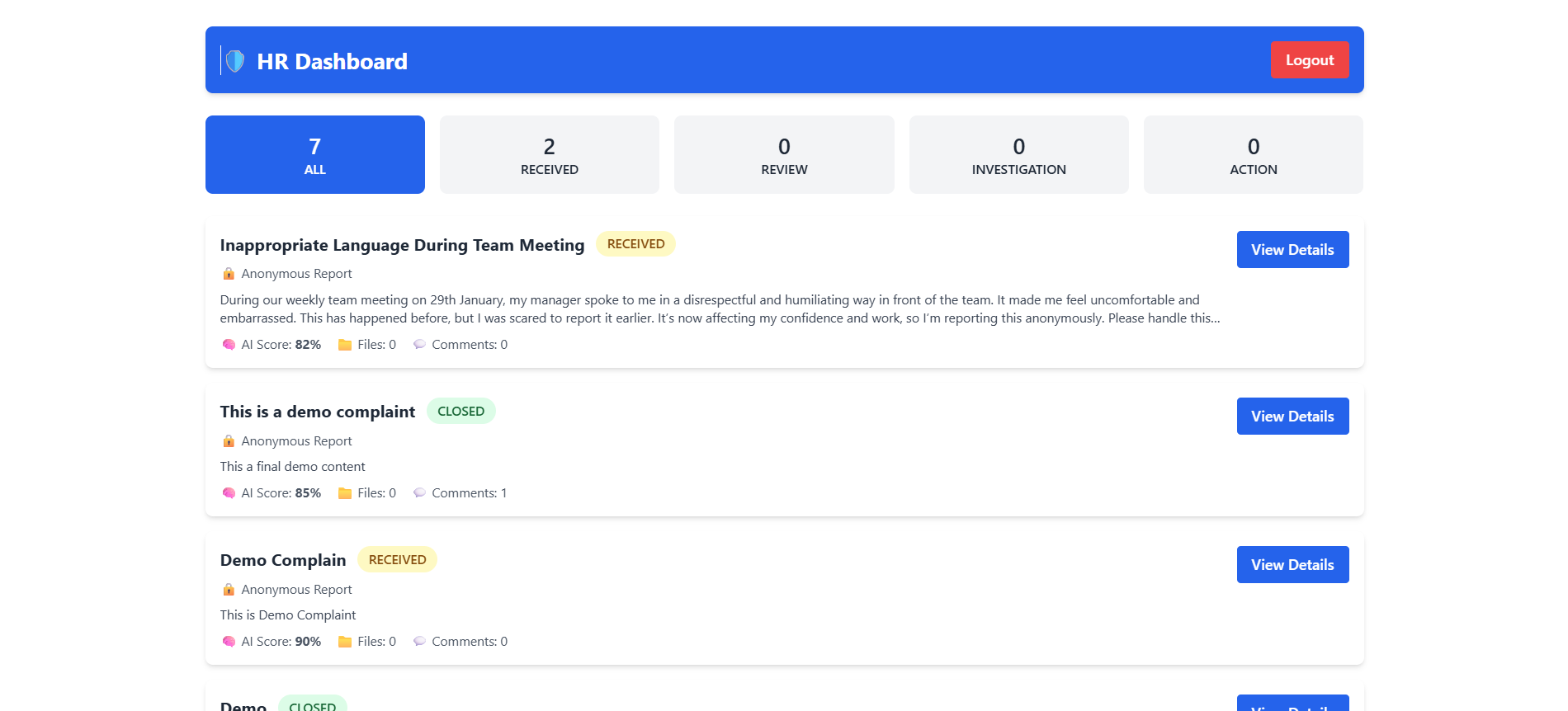Show the ACTION status filter tab
The width and height of the screenshot is (1568, 711).
point(1254,155)
